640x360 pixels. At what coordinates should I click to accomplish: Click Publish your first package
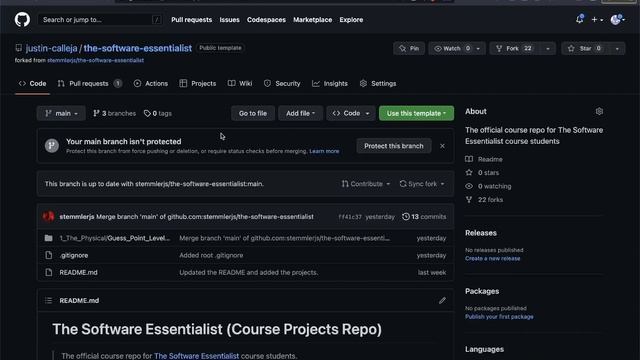click(x=499, y=316)
